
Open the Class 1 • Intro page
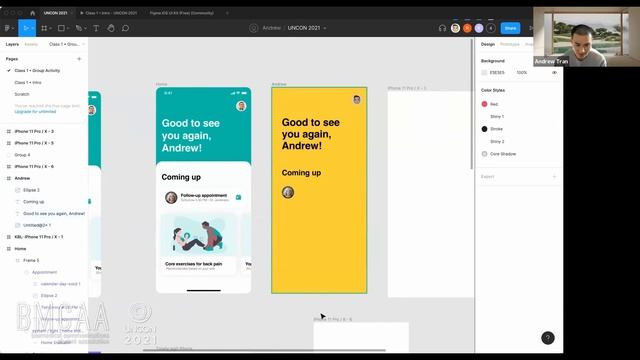pos(28,82)
